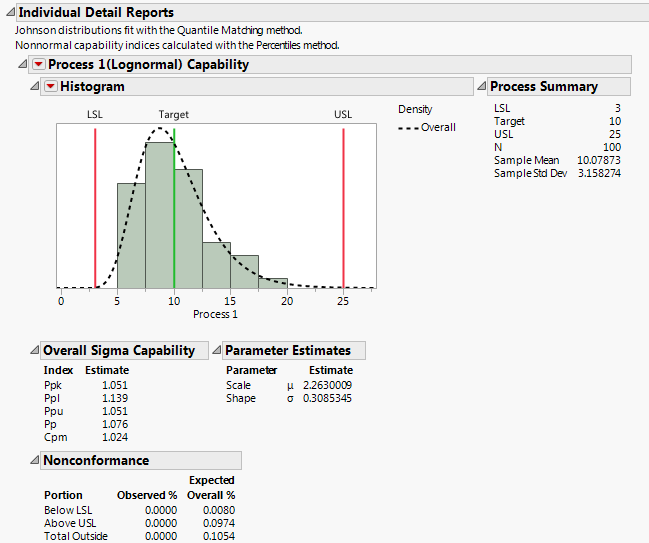Open the Process 1(Lognormal) Capability red triangle menu
649x543 pixels.
(38, 65)
